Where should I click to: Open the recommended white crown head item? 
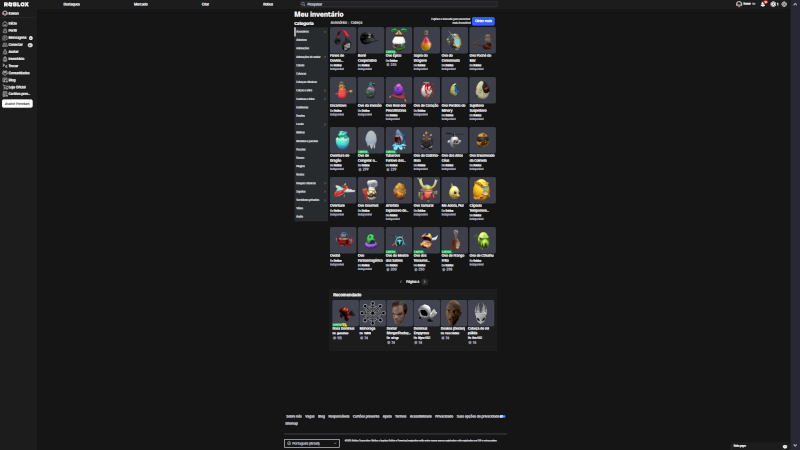pyautogui.click(x=481, y=313)
